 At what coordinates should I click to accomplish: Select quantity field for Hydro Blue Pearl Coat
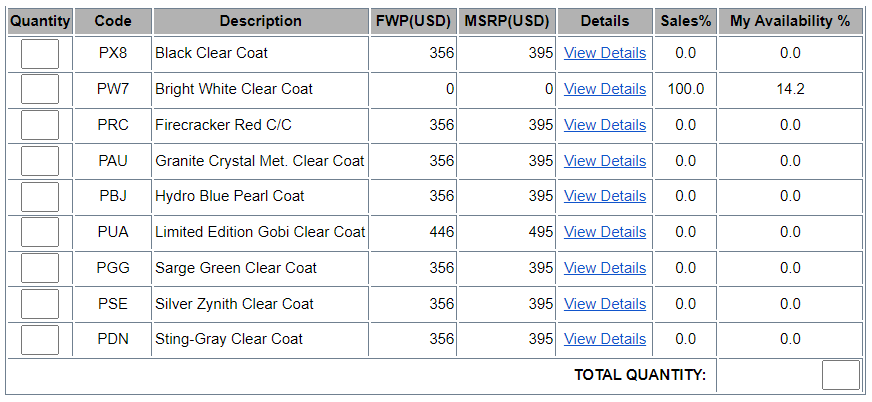point(40,197)
